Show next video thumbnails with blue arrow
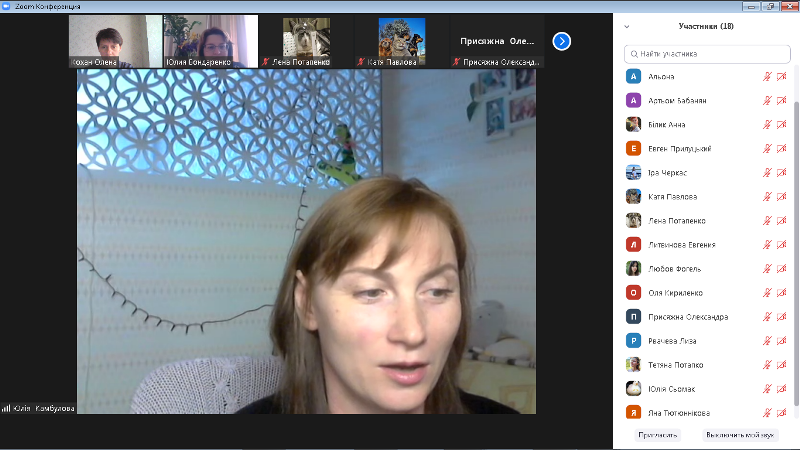 click(x=561, y=41)
